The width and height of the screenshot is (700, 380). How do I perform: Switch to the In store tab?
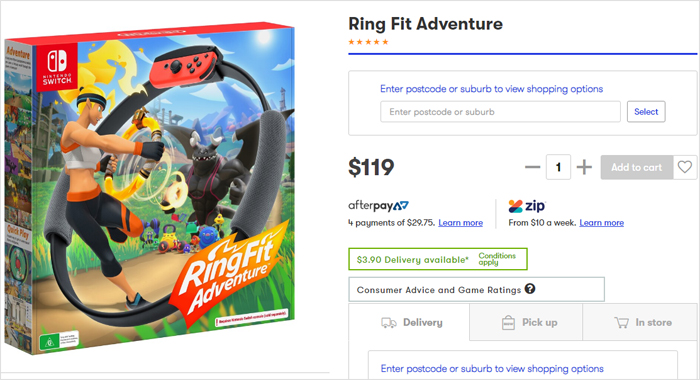641,322
